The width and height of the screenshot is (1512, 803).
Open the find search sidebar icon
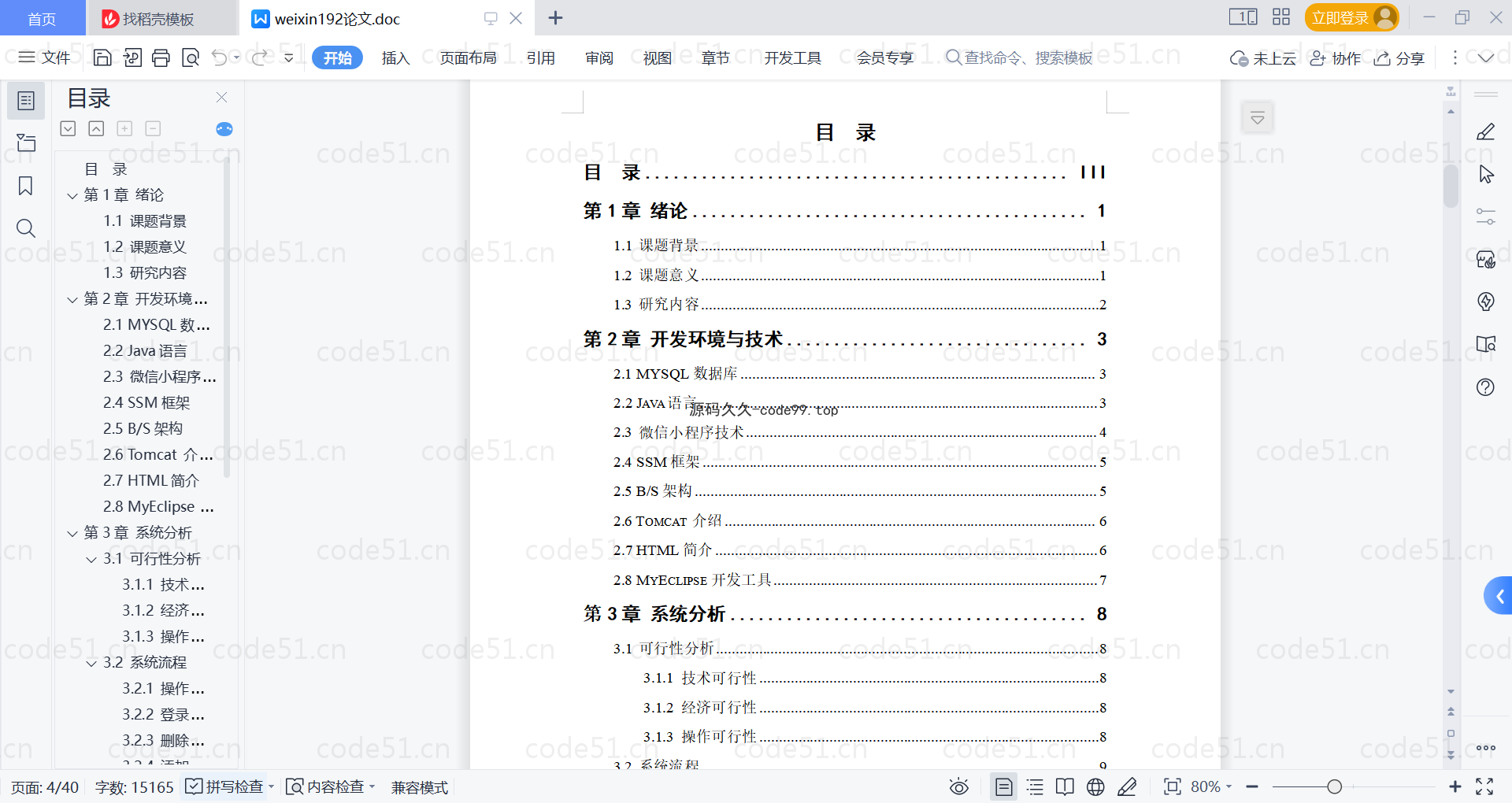(26, 228)
